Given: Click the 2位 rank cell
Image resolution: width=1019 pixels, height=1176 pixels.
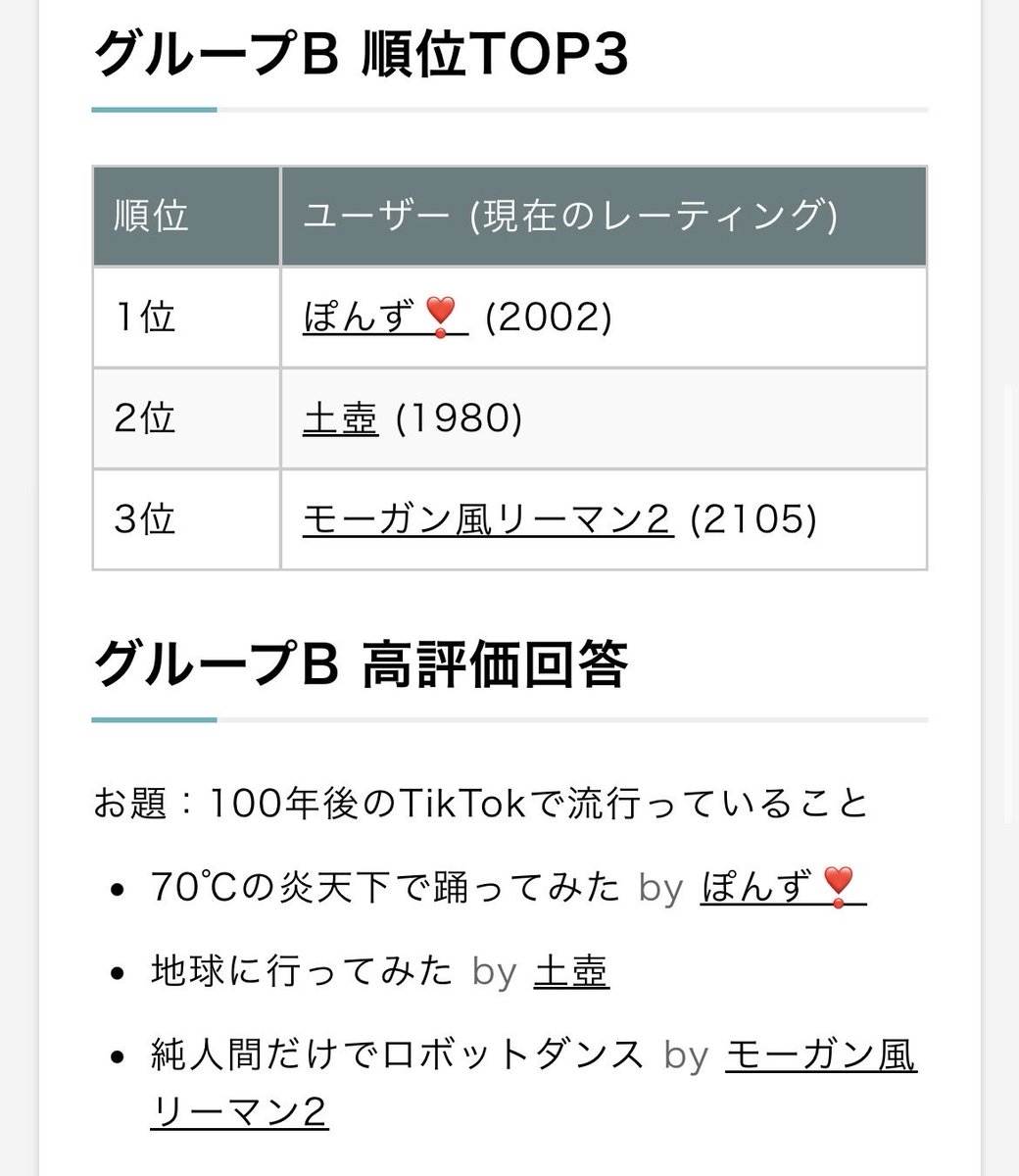Looking at the screenshot, I should [186, 418].
